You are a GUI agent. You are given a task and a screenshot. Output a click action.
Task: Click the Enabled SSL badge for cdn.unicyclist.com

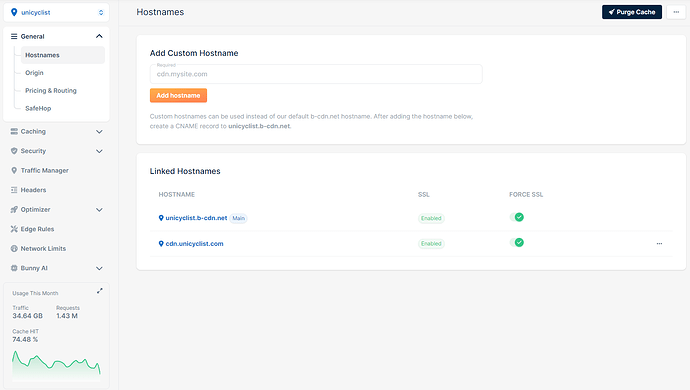[431, 243]
